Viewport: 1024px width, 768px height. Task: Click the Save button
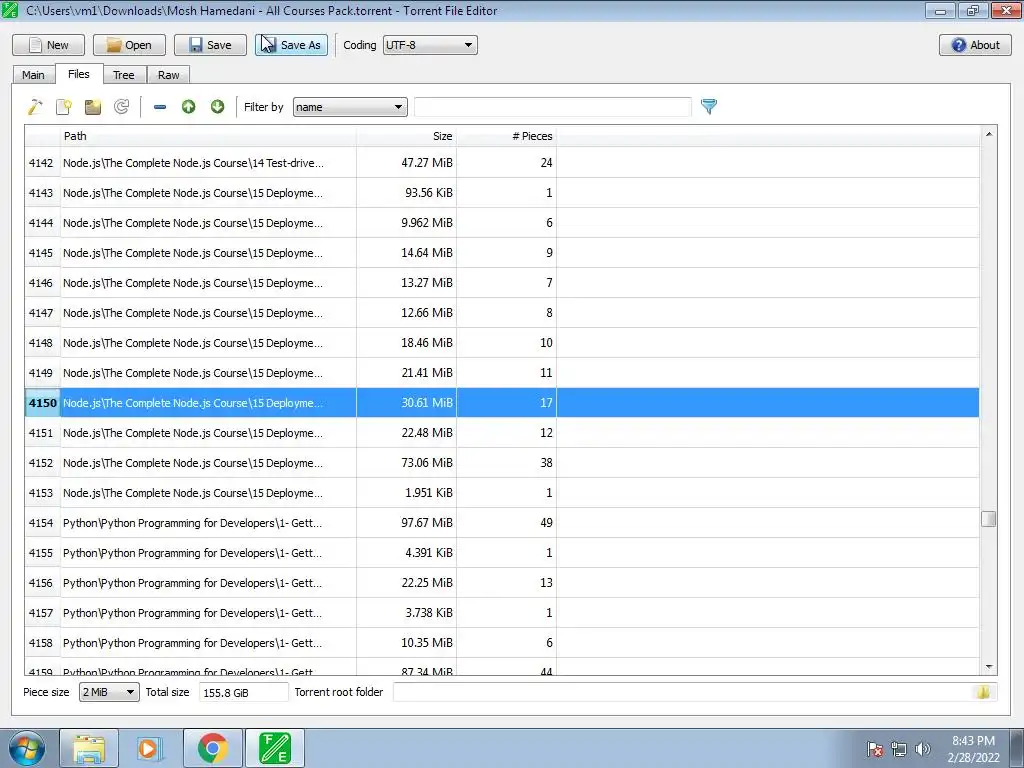(210, 45)
